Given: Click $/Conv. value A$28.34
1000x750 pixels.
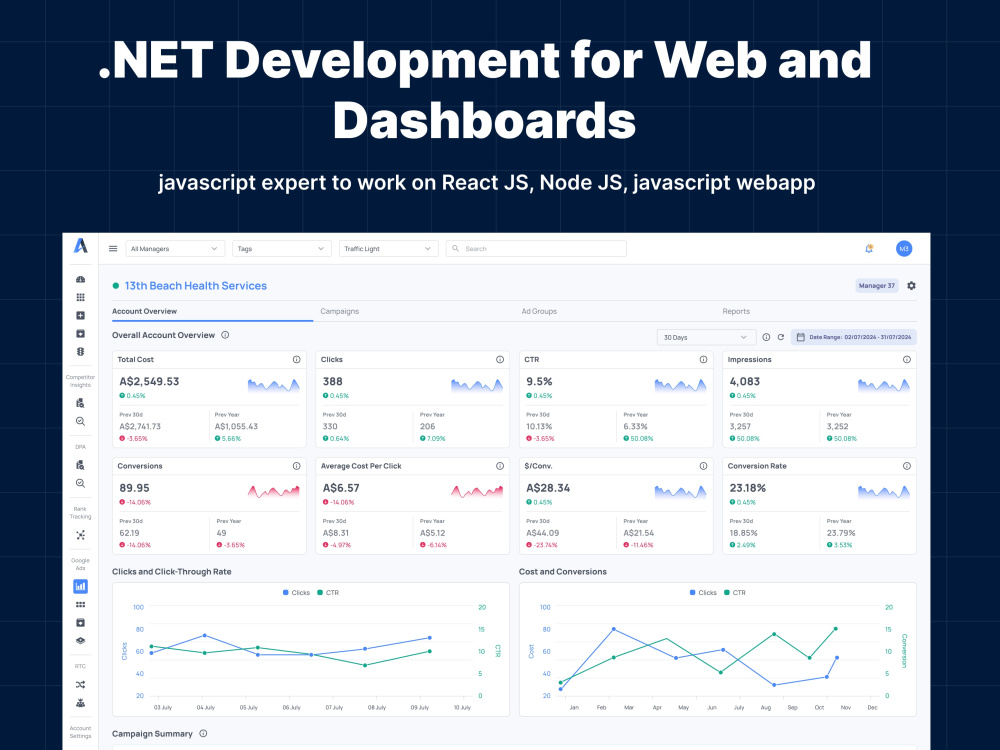Looking at the screenshot, I should [548, 488].
